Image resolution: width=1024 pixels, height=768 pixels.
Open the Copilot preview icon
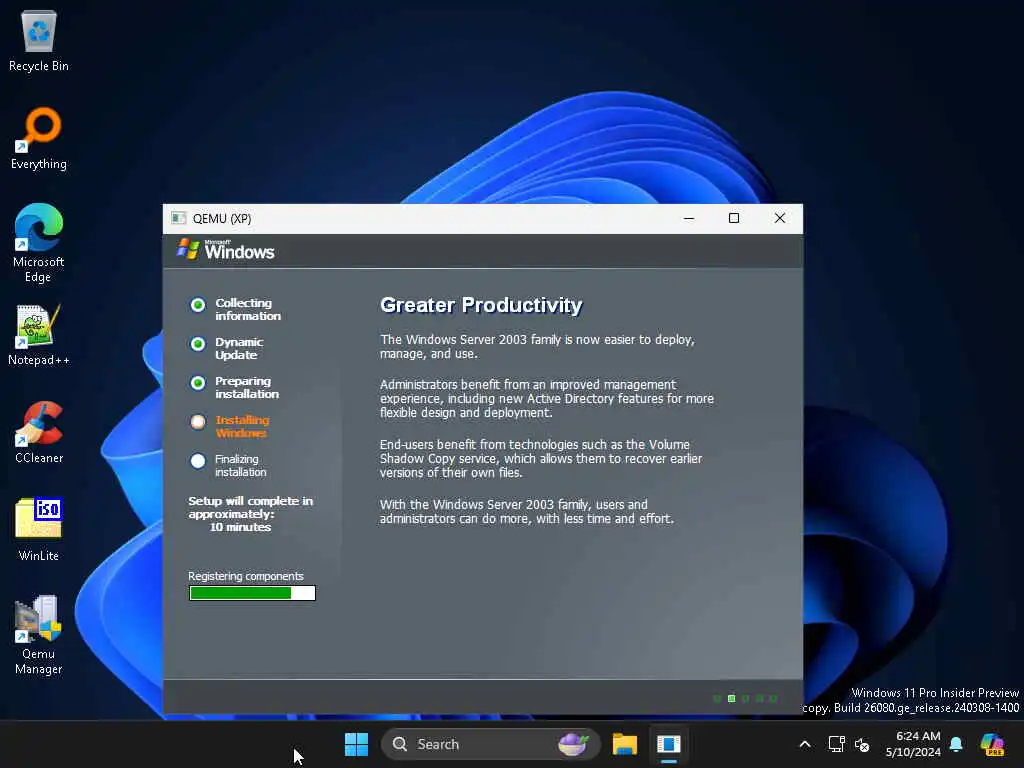992,744
